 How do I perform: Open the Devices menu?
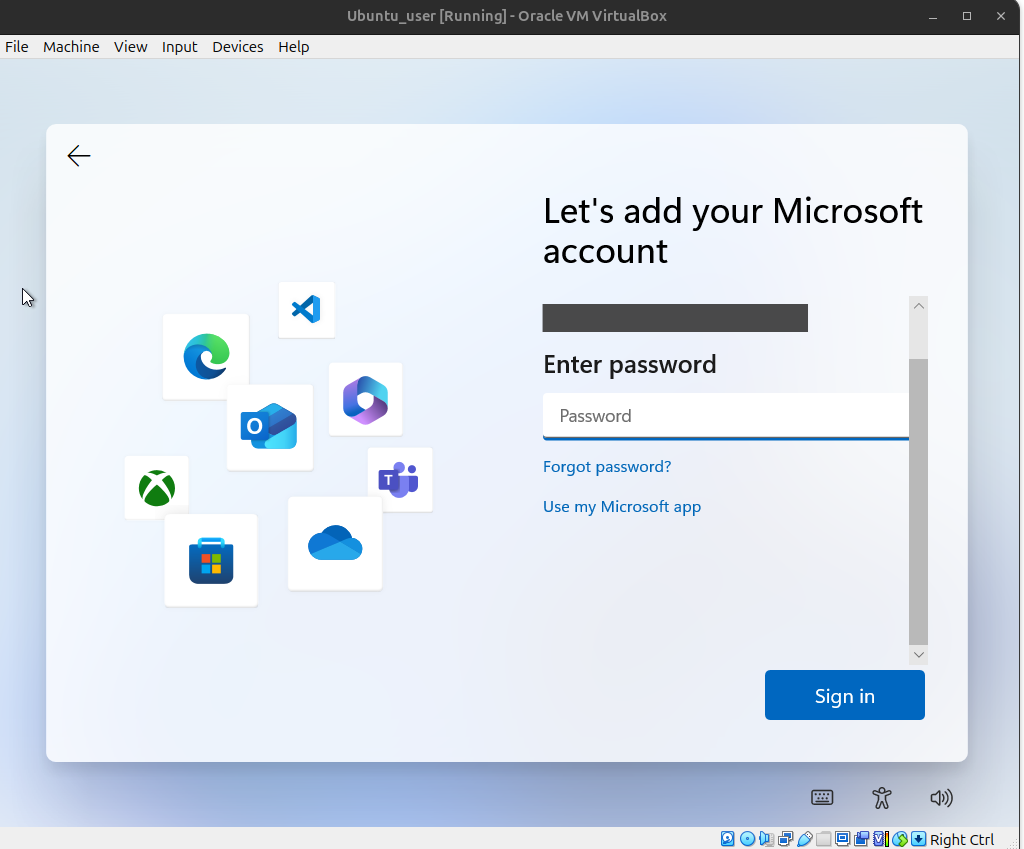(x=238, y=47)
